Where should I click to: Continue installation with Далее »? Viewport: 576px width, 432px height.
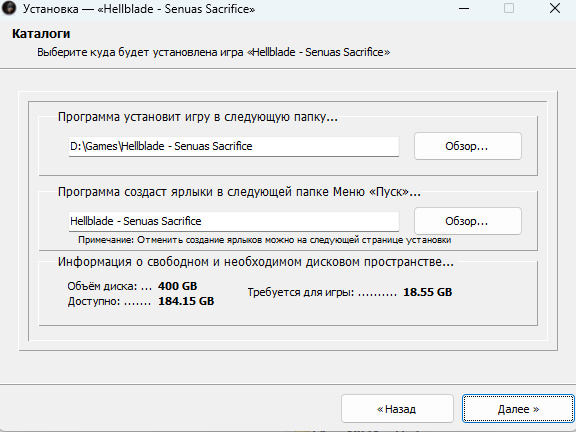tap(518, 409)
